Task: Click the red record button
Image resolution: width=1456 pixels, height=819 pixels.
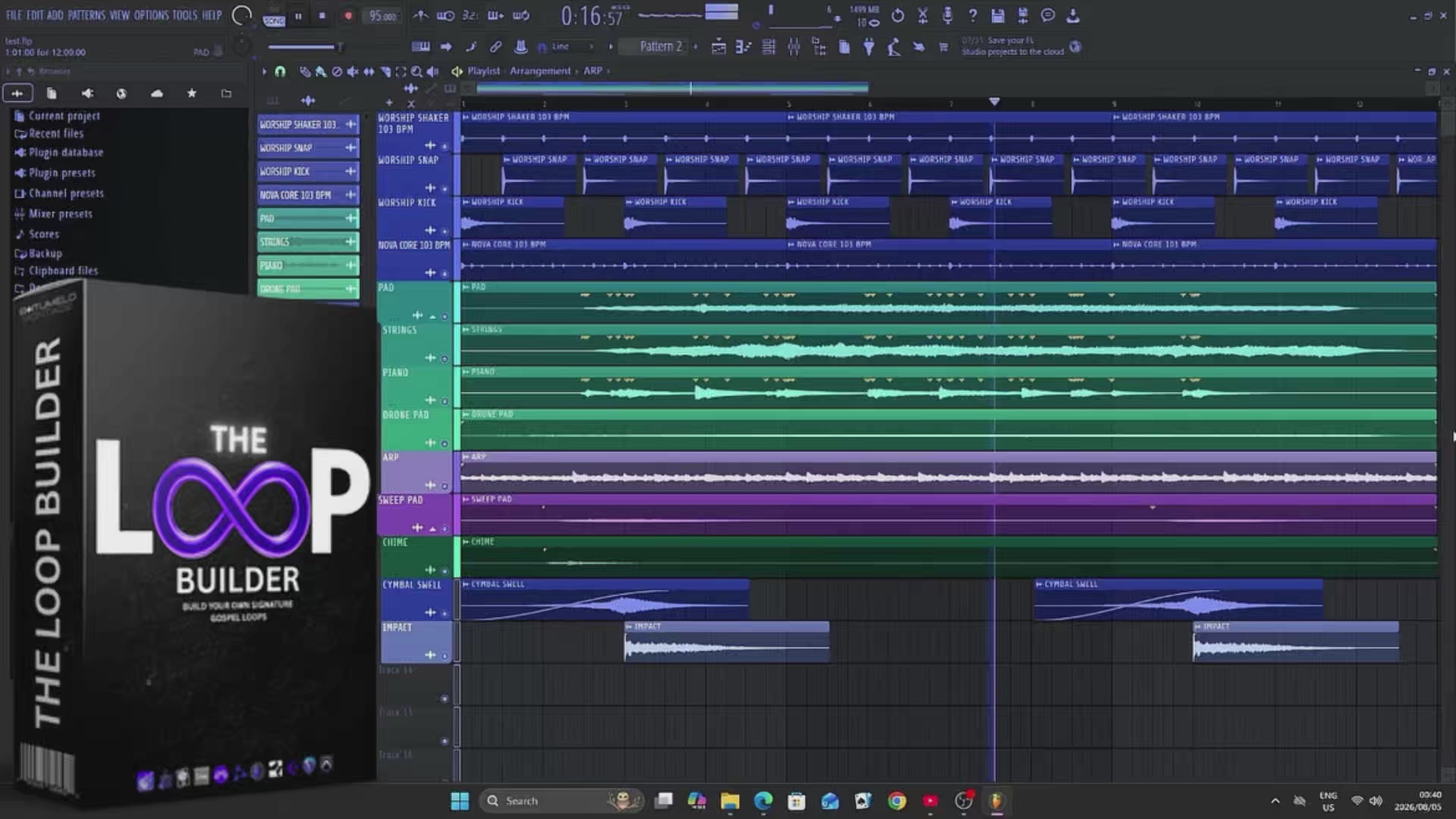Action: [348, 16]
